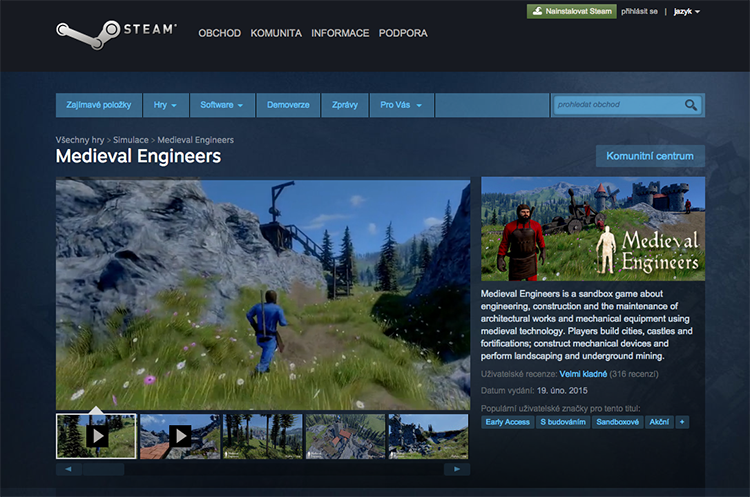Expand the Pro Vás dropdown menu

point(401,105)
